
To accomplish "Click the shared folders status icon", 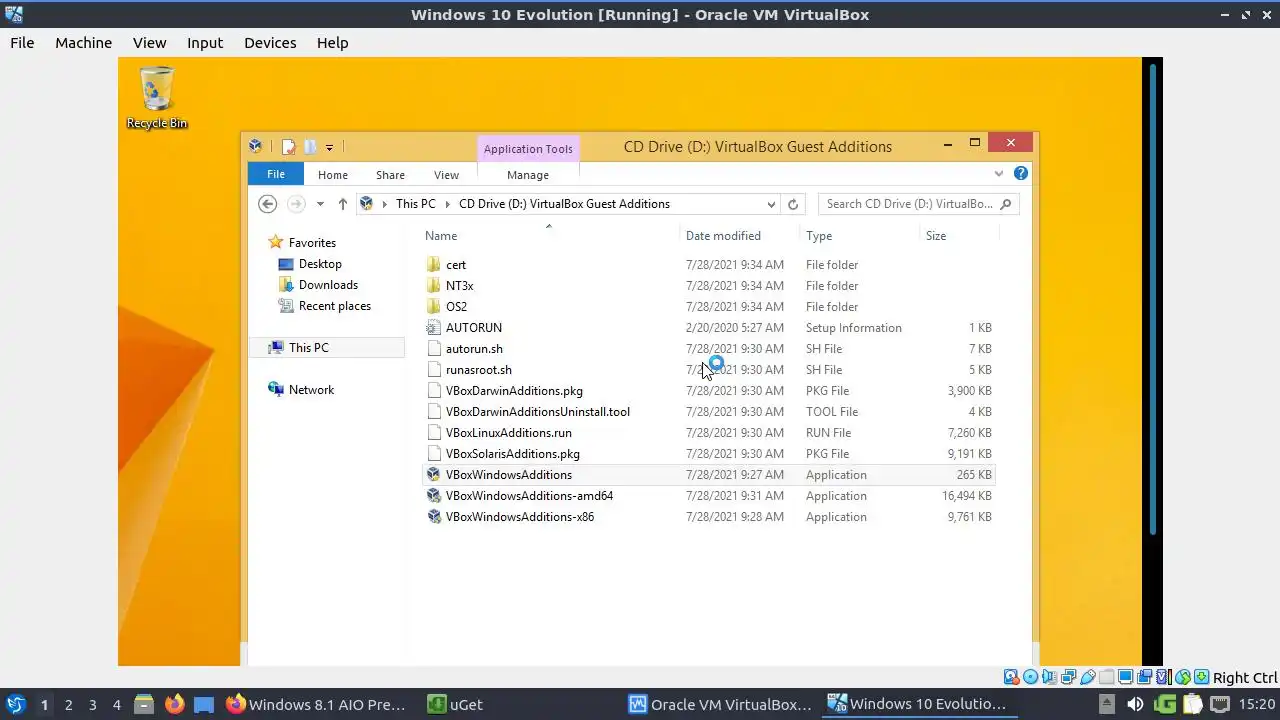I will click(x=1106, y=677).
